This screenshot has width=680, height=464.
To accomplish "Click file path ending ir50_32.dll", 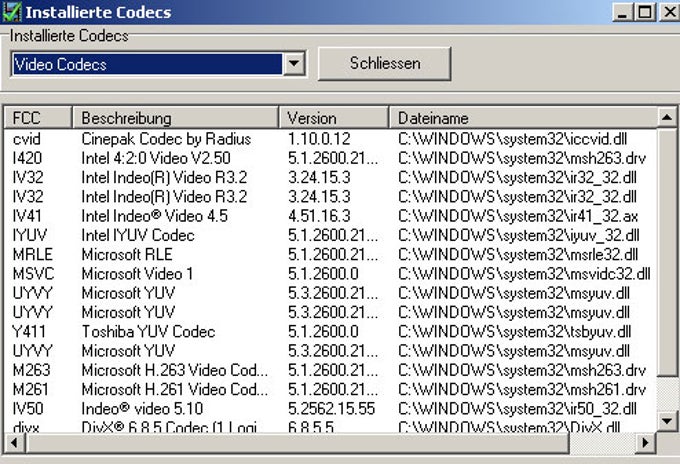I will coord(517,408).
